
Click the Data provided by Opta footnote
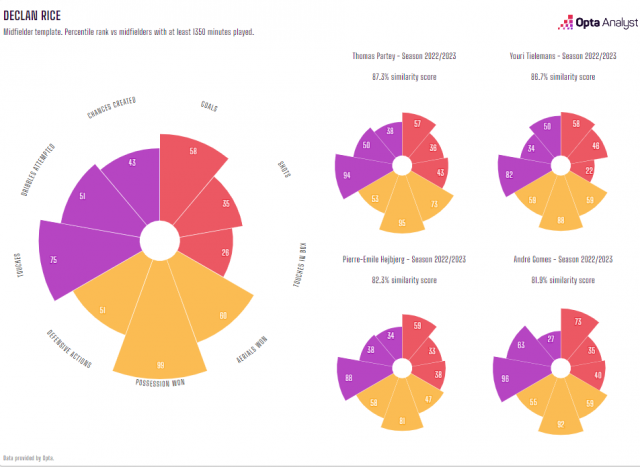[x=28, y=458]
